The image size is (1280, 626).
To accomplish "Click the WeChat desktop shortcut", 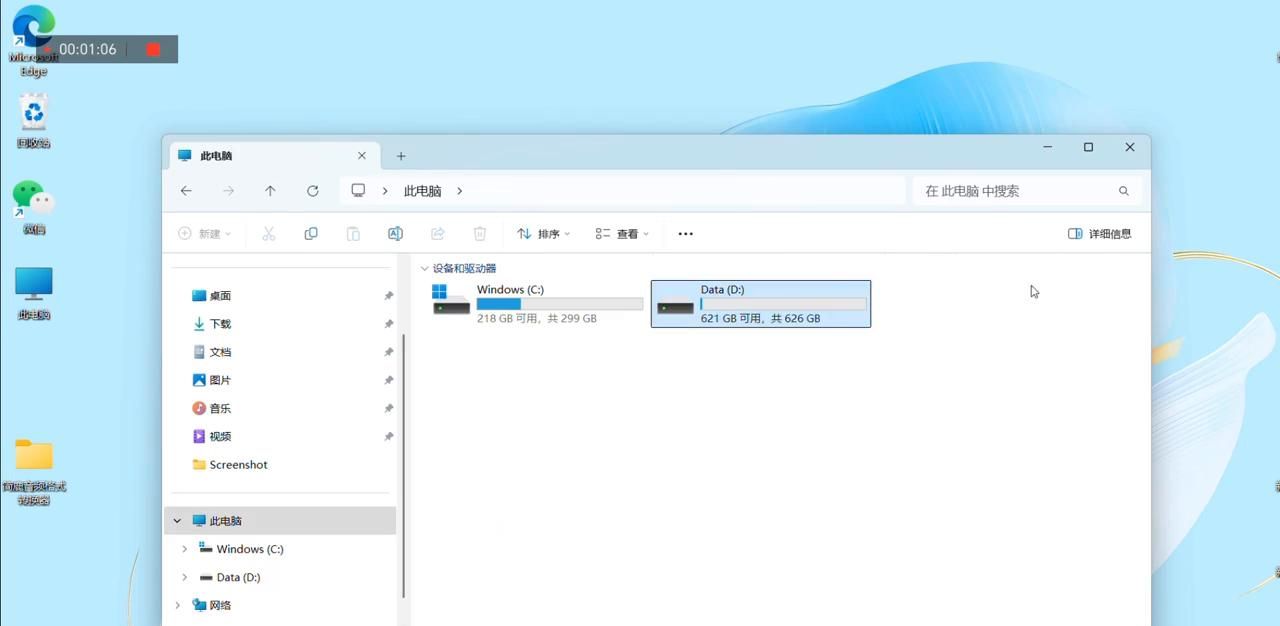I will point(34,207).
